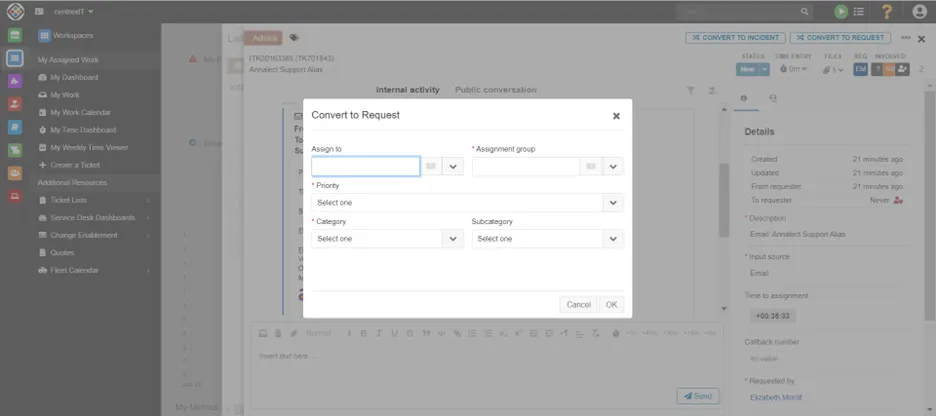Toggle italic formatting in editor toolbar
Screen dimensions: 936x416
(x=378, y=333)
